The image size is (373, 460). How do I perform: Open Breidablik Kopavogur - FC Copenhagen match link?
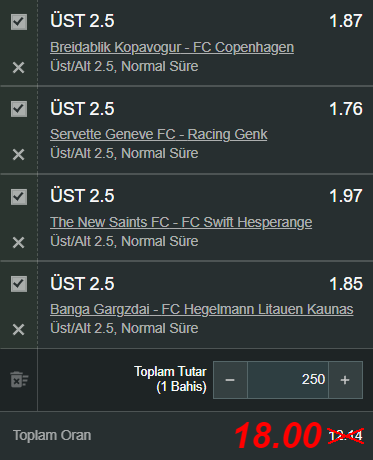tap(172, 47)
